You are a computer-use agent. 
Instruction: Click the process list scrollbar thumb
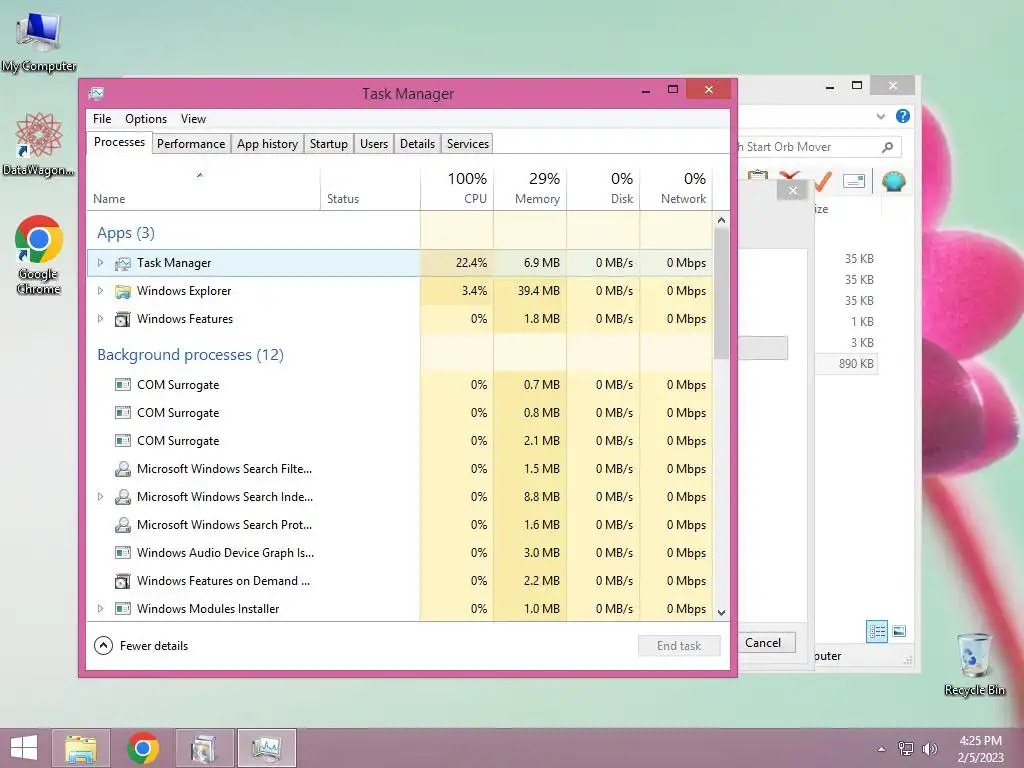pos(721,294)
